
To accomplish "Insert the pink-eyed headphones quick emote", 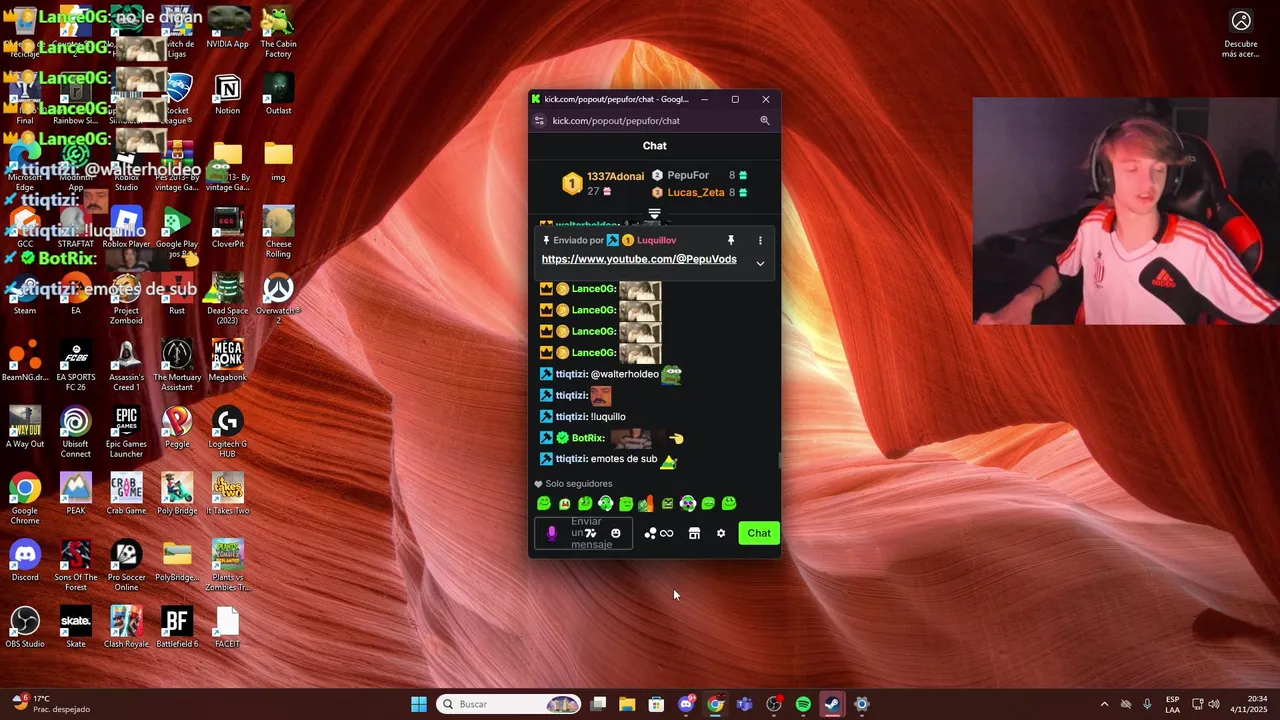I will pyautogui.click(x=688, y=503).
